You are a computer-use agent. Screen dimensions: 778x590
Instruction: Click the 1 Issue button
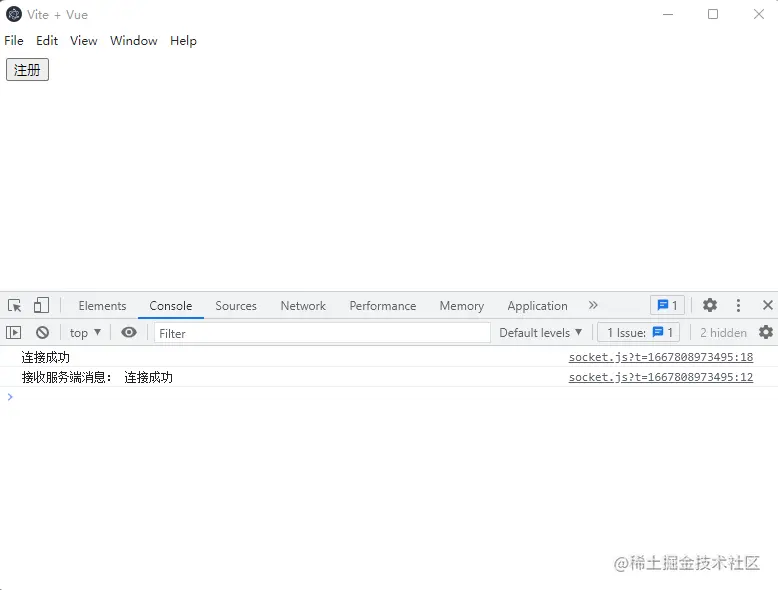[x=639, y=332]
